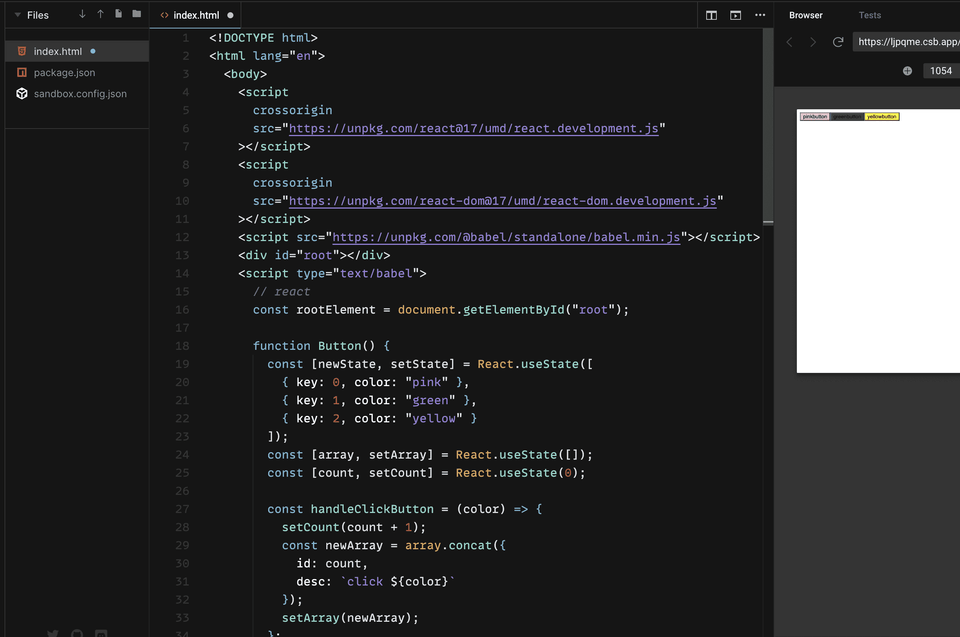The width and height of the screenshot is (960, 637).
Task: Click the npm icon beside package.json
Action: (x=22, y=72)
